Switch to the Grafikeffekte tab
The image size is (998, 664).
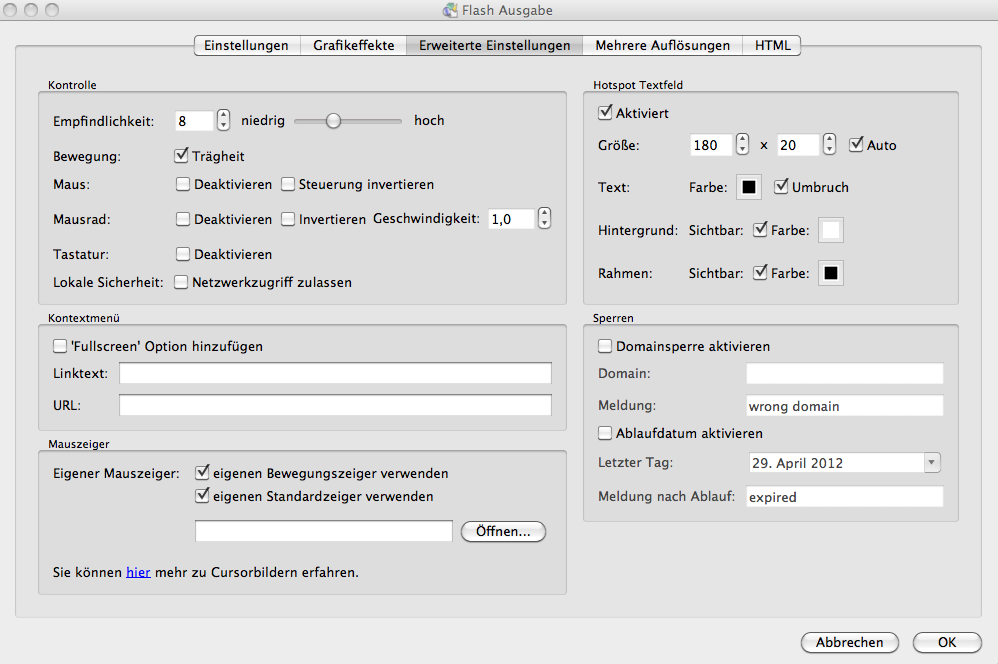(x=353, y=45)
